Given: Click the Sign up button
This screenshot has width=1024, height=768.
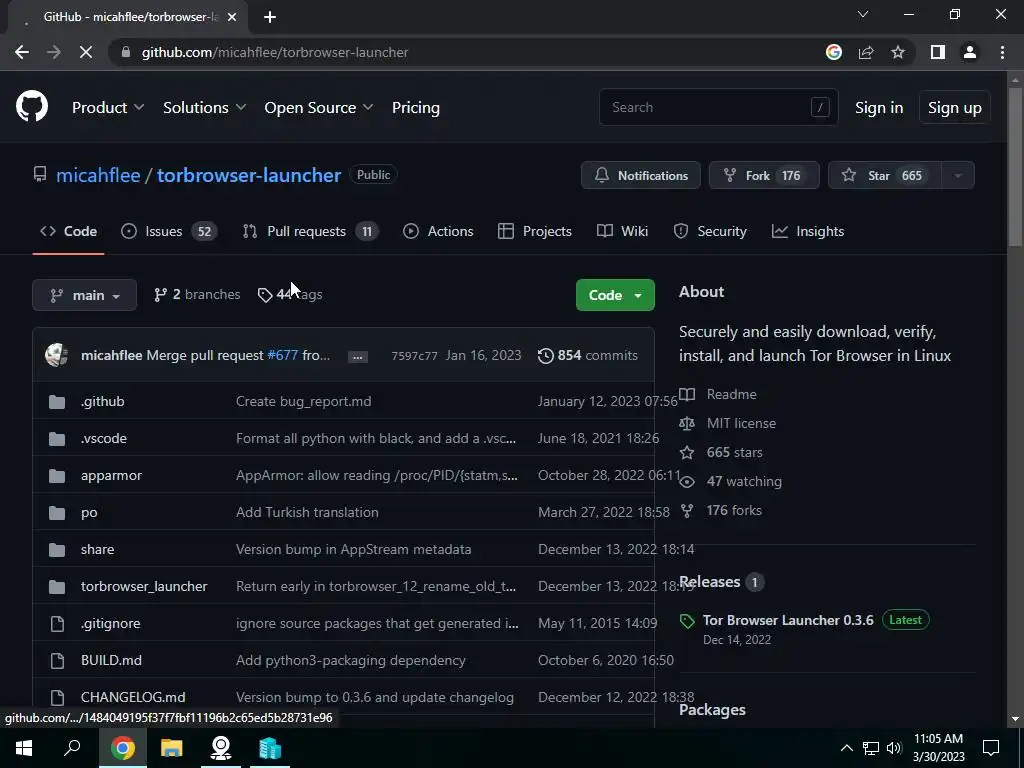Looking at the screenshot, I should [x=955, y=108].
